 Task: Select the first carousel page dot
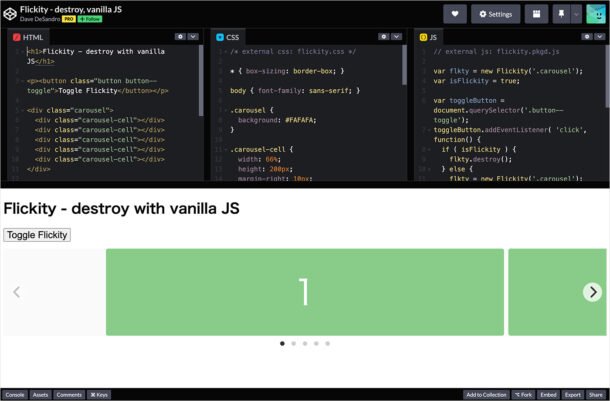tap(282, 343)
